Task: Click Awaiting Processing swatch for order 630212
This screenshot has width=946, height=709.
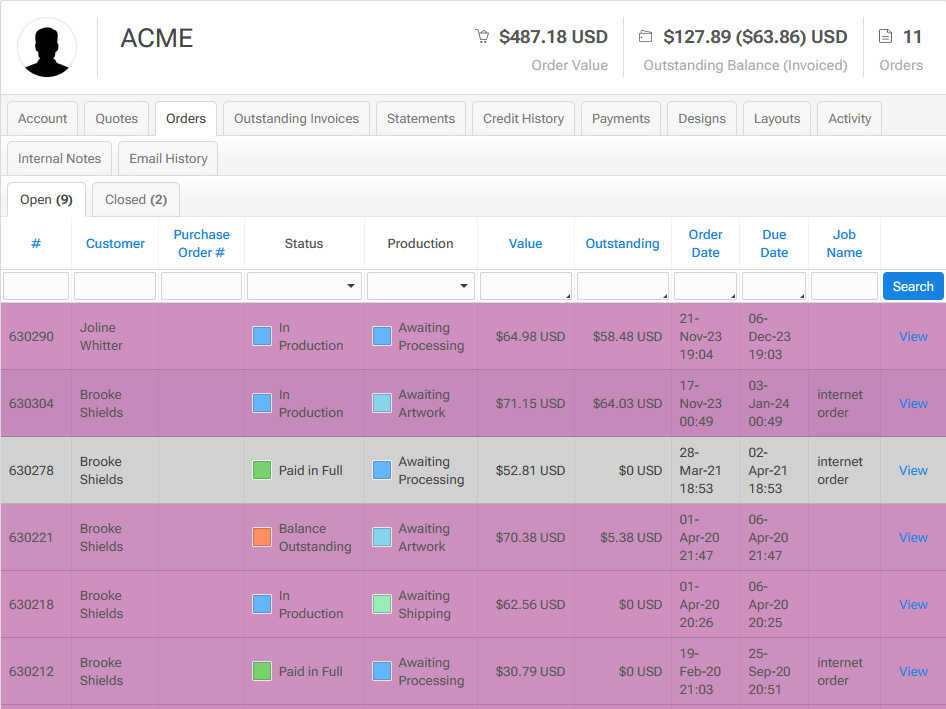Action: (x=382, y=671)
